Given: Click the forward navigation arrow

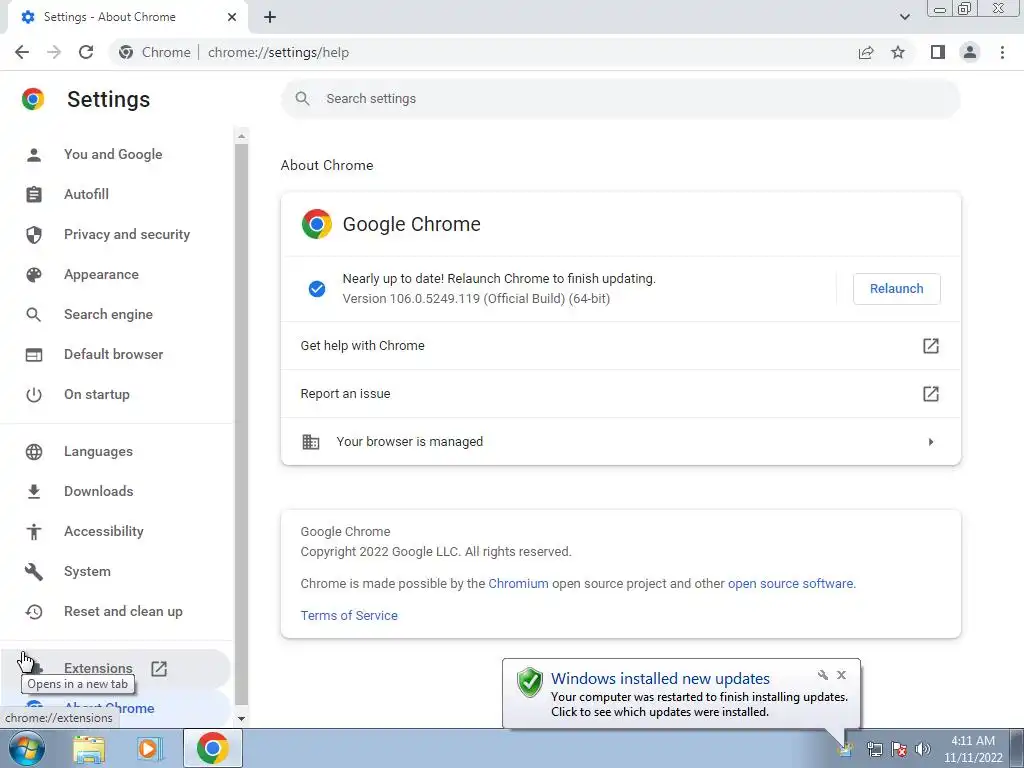Looking at the screenshot, I should coord(54,52).
